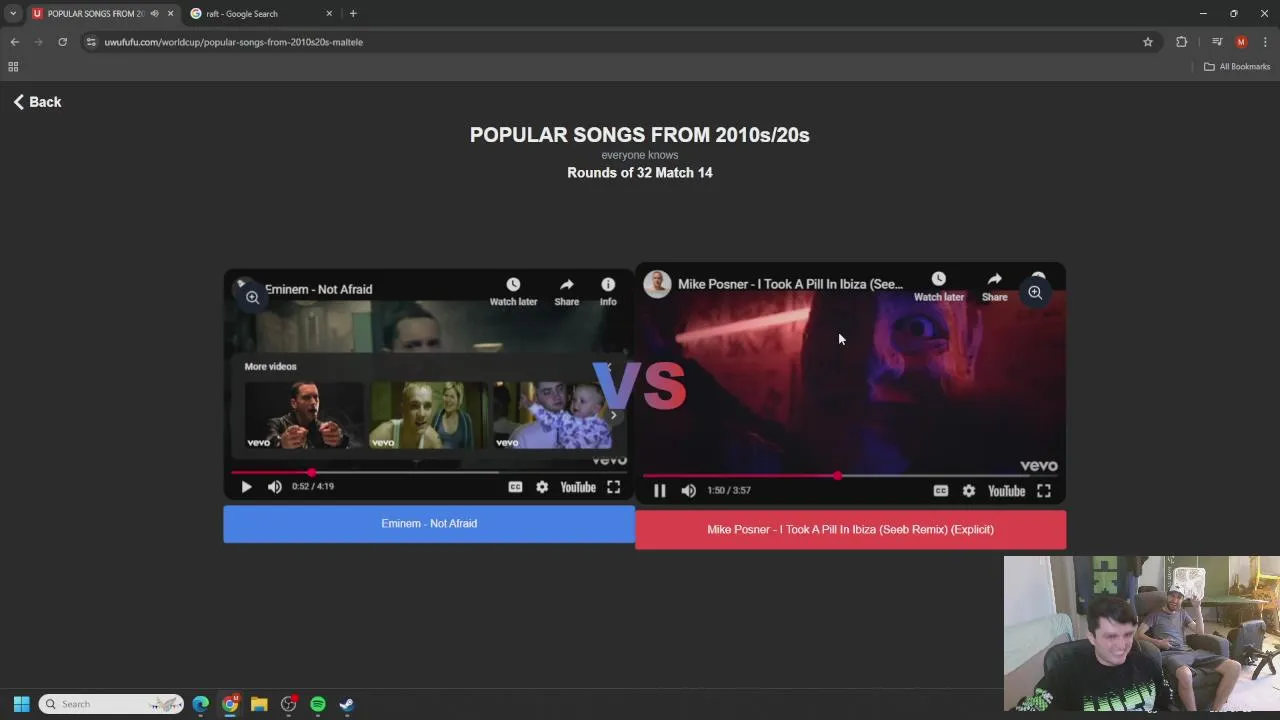Open the browser extensions menu
1280x720 pixels.
[1182, 42]
